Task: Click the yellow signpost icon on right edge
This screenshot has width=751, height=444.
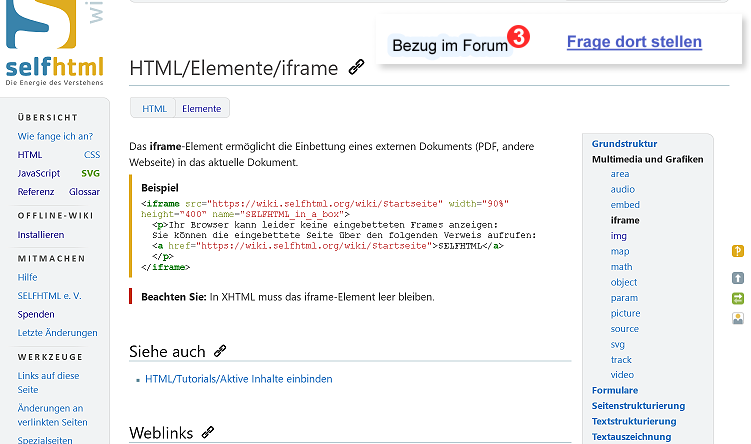Action: click(738, 251)
